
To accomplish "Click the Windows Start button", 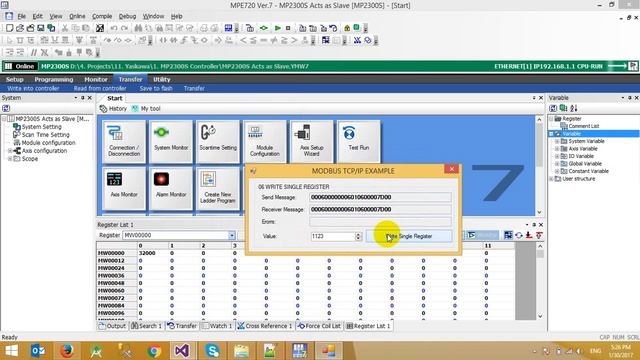I will pyautogui.click(x=11, y=351).
